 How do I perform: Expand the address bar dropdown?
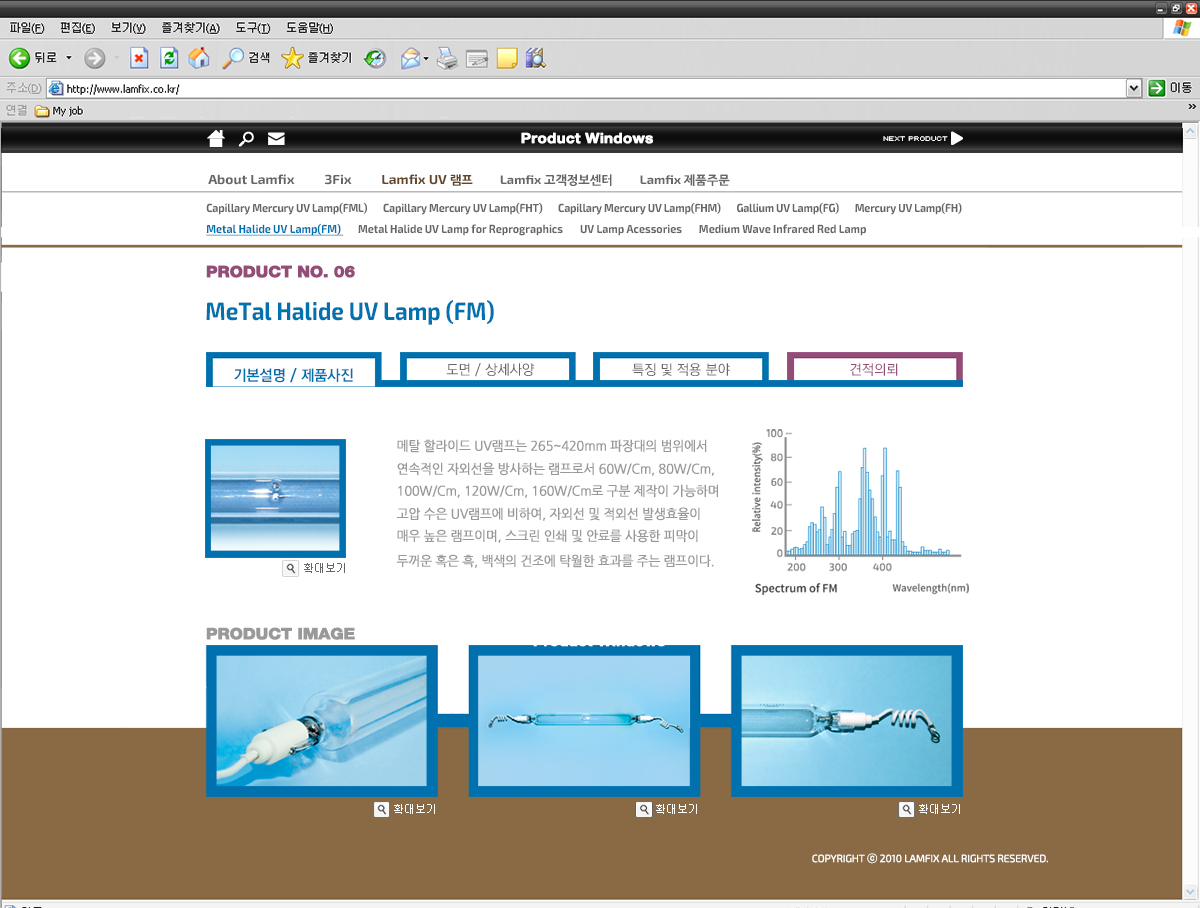(x=1133, y=88)
